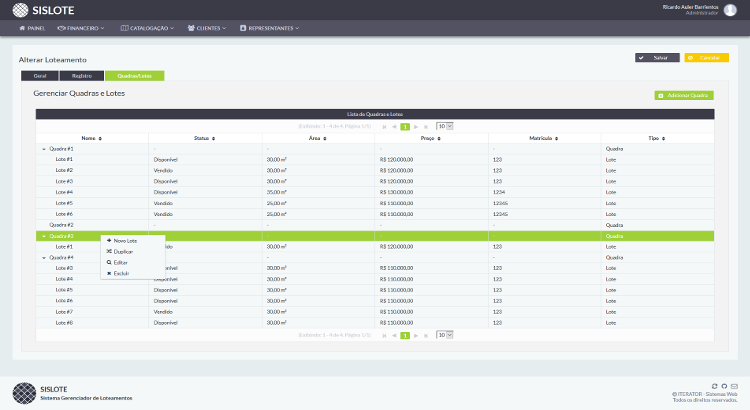Click the user name Ricardo Auler Barrientos
Screen dimensions: 750x410
click(690, 7)
